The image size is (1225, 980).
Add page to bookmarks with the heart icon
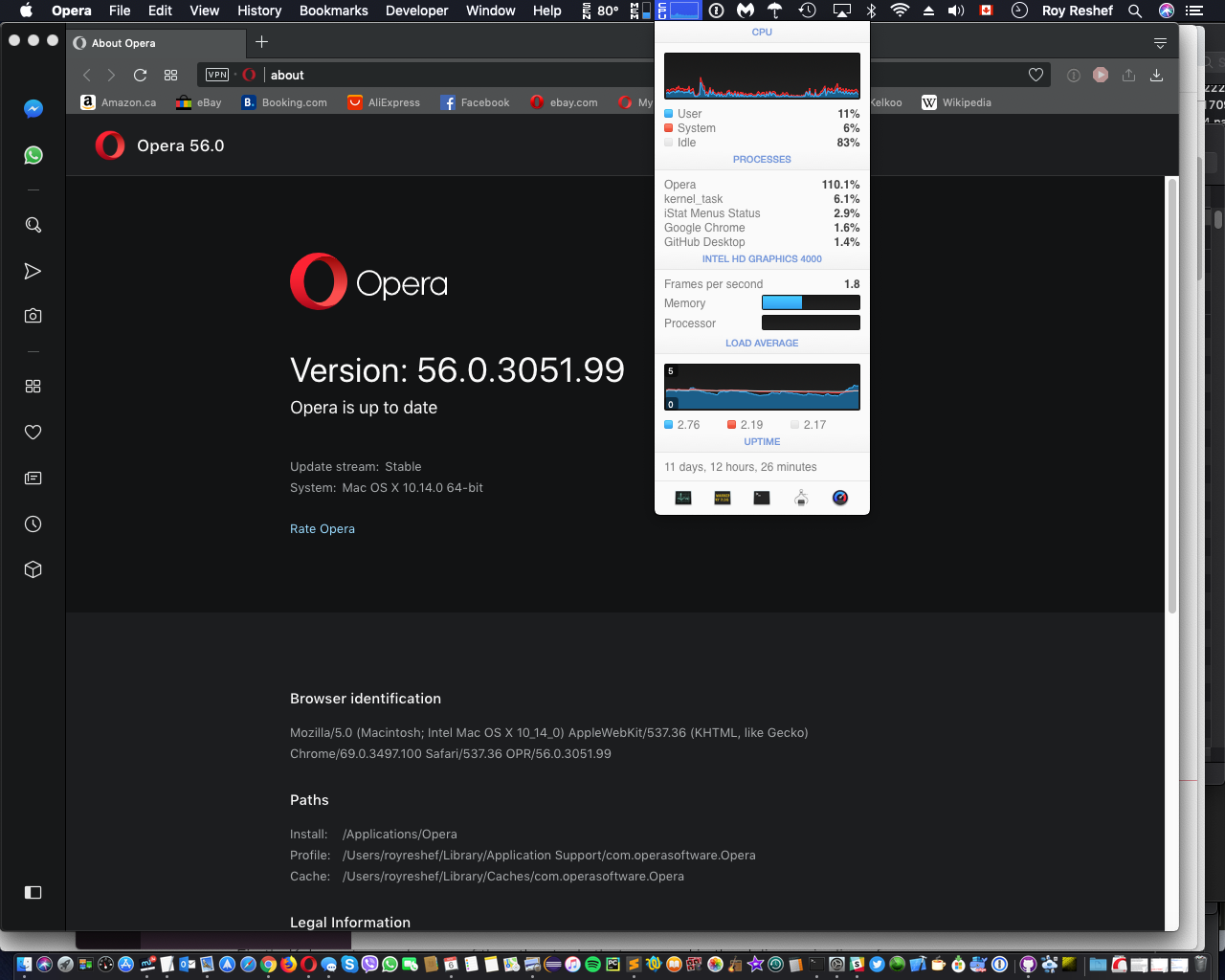(x=1036, y=74)
